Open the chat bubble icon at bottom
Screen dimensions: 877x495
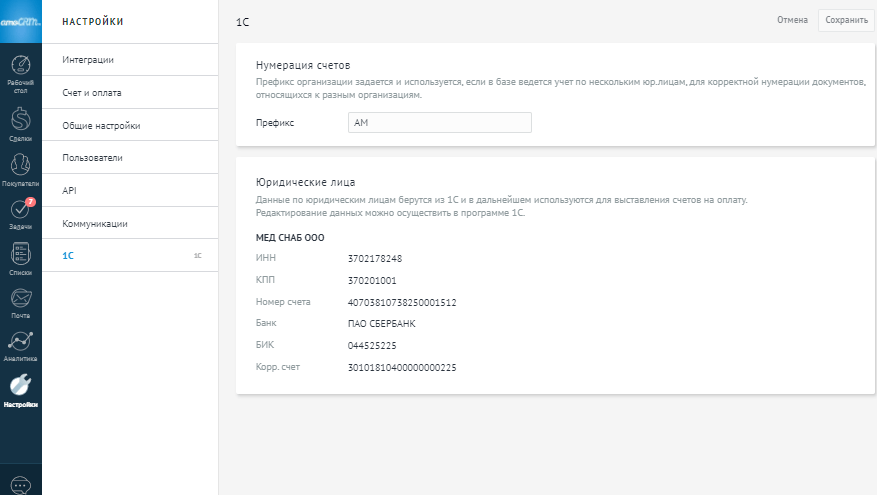(x=21, y=483)
